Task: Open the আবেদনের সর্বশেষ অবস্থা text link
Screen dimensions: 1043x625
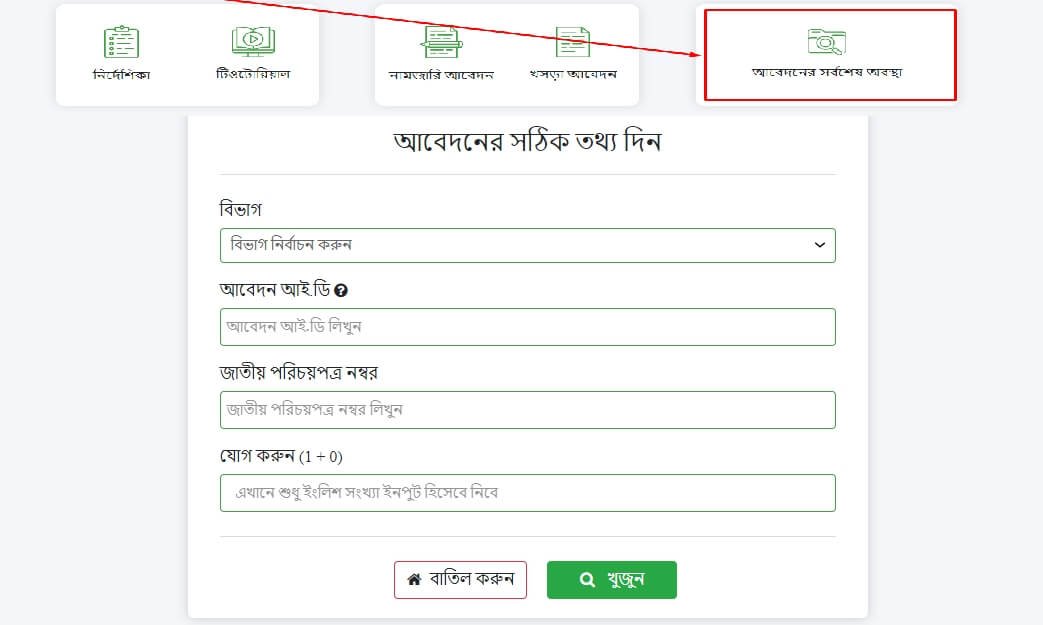Action: click(x=826, y=72)
